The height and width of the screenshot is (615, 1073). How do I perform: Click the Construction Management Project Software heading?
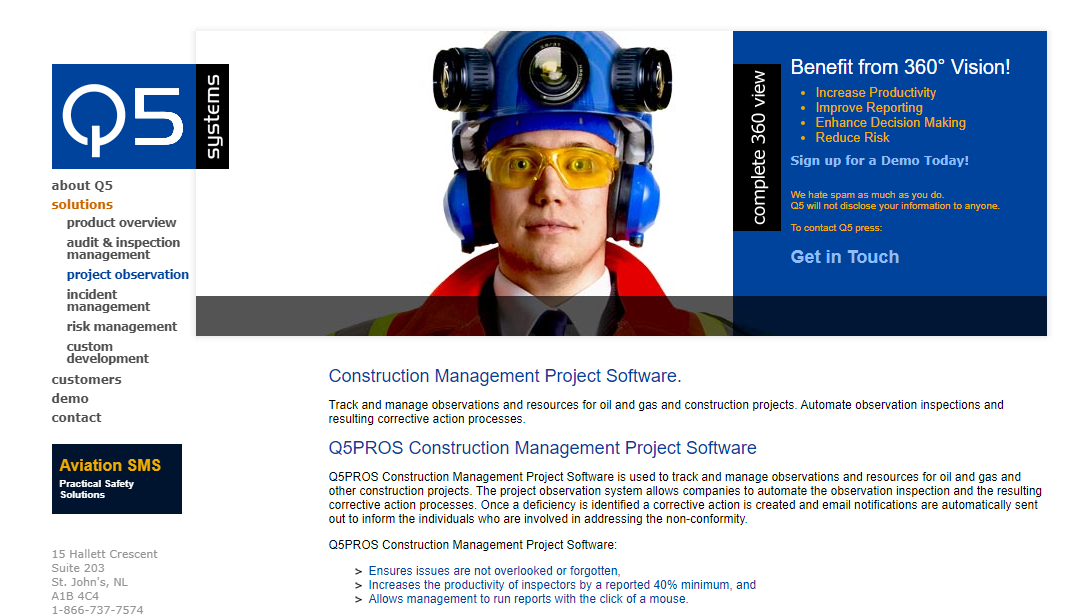pyautogui.click(x=504, y=377)
